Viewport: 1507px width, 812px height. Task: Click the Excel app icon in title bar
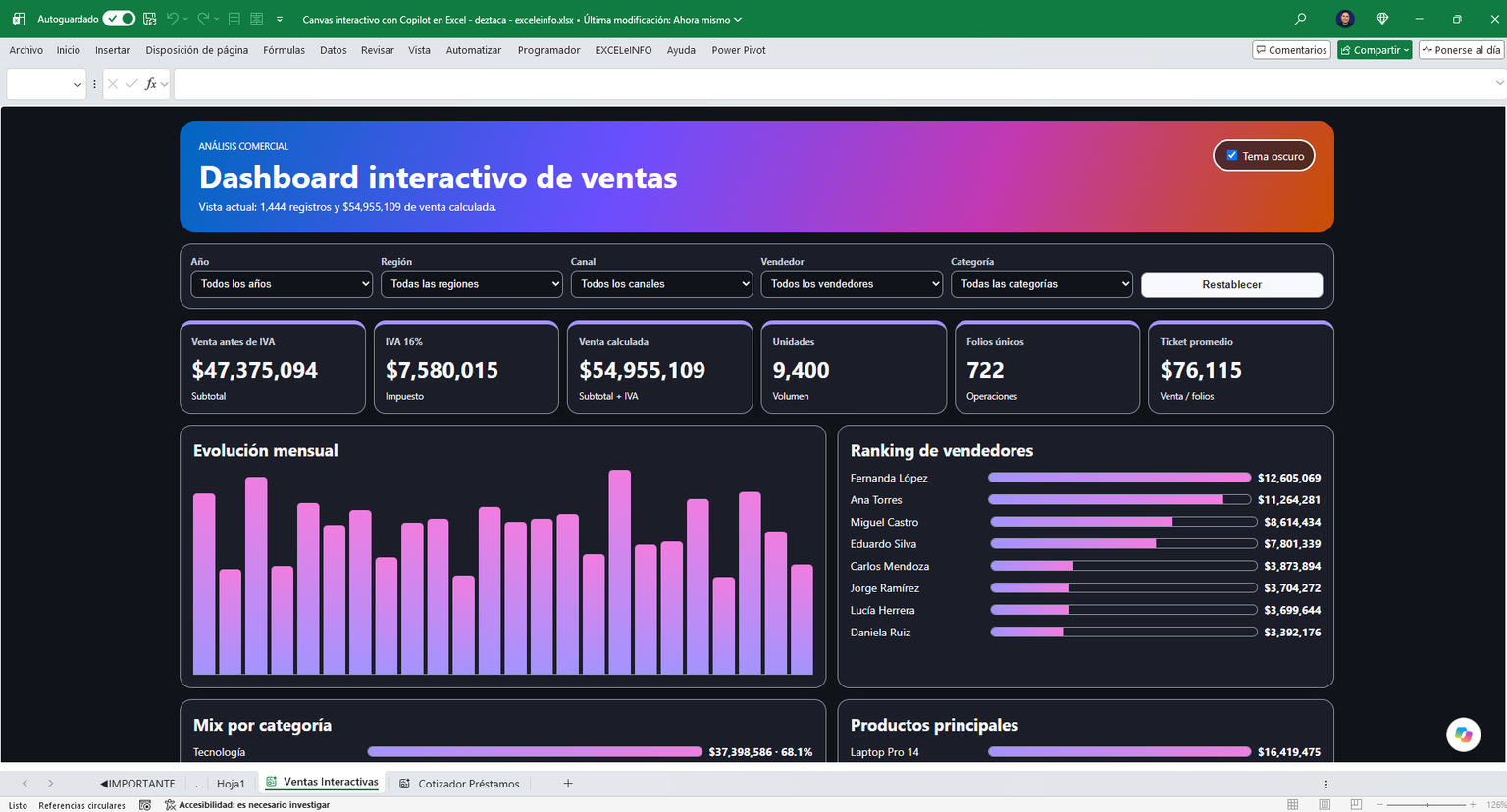coord(18,19)
